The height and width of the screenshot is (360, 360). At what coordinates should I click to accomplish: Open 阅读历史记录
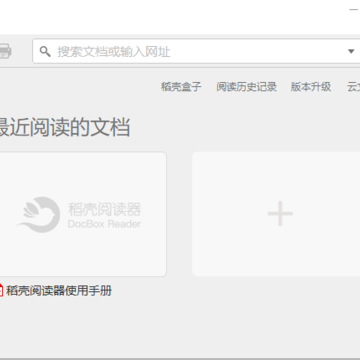[246, 87]
